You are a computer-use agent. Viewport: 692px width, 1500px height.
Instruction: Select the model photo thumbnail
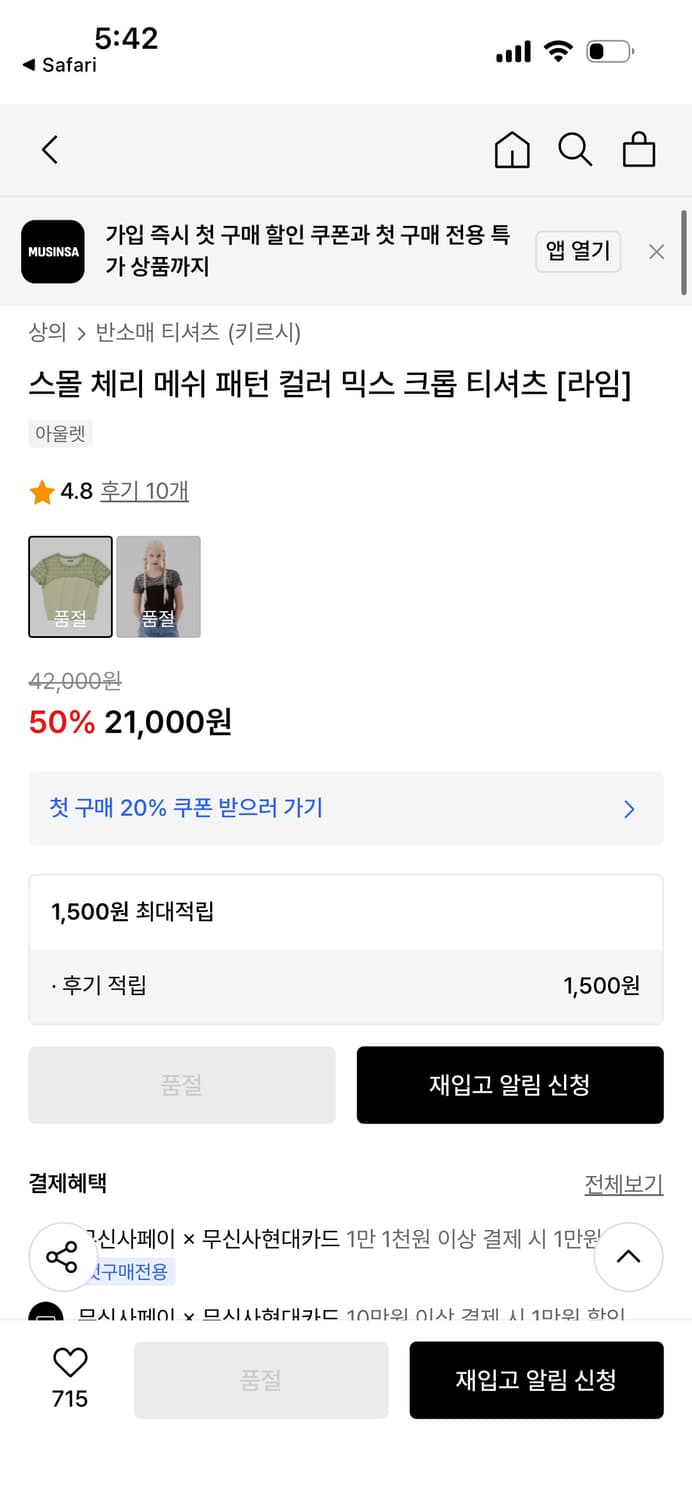[158, 587]
